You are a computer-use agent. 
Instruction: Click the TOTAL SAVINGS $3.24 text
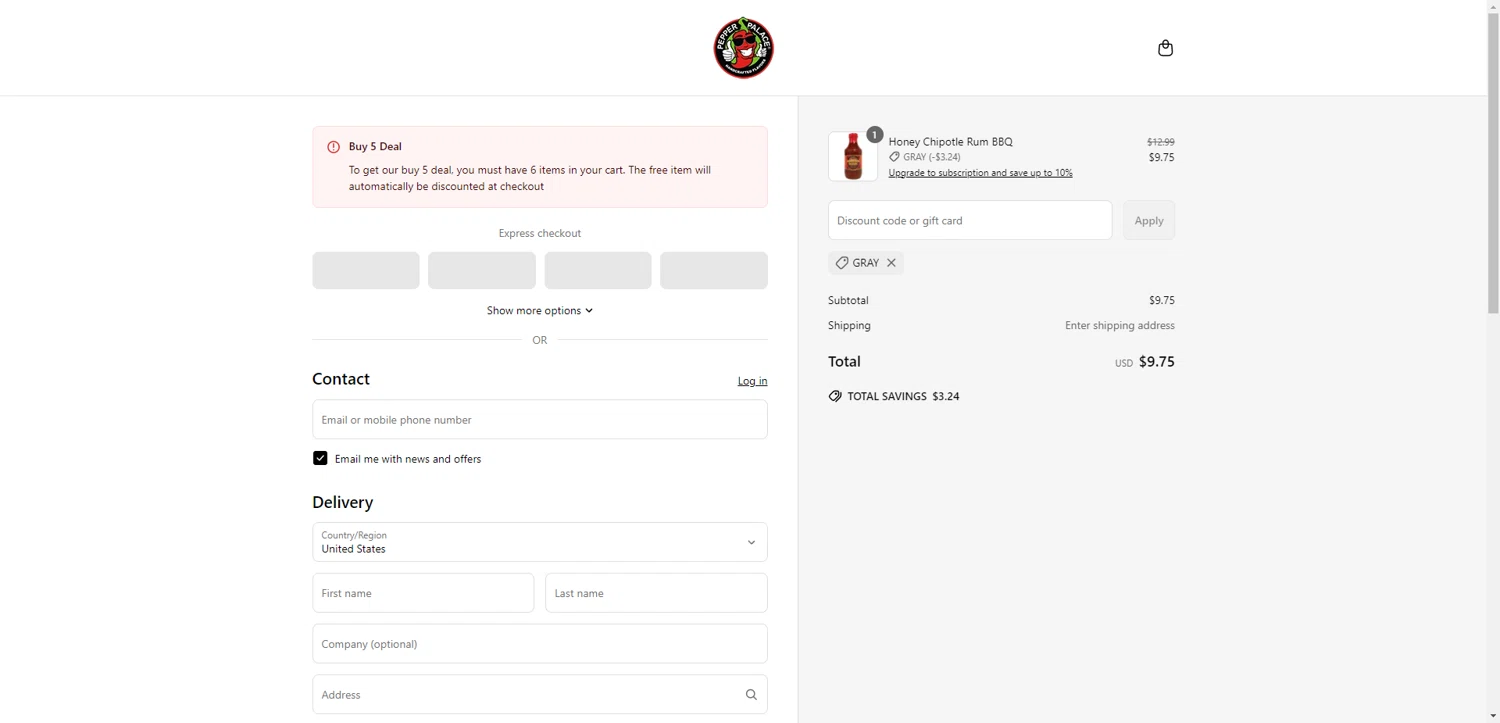coord(903,396)
